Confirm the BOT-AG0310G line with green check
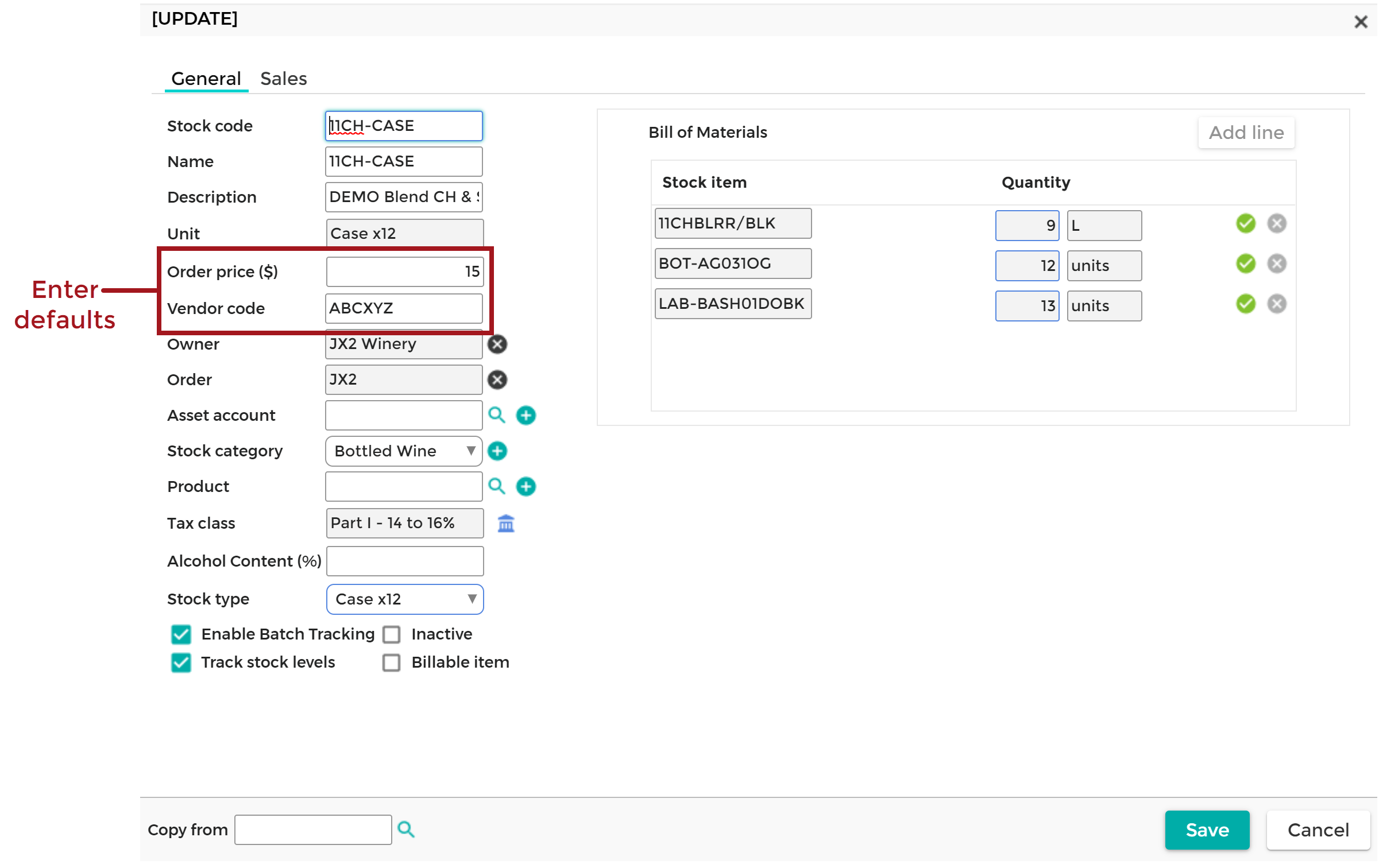 tap(1245, 263)
